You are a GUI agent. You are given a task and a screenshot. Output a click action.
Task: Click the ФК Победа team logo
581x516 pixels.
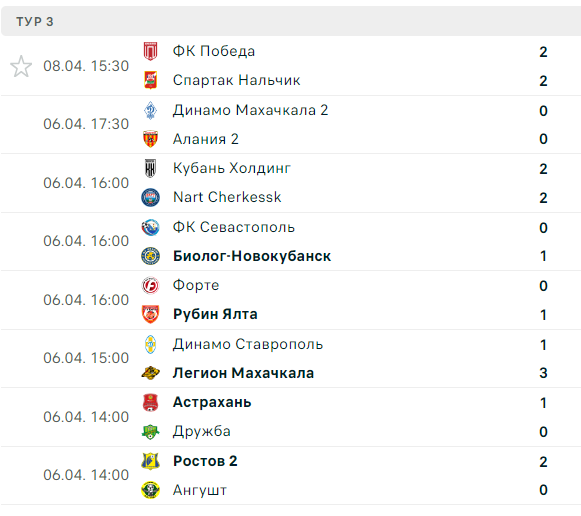coord(150,51)
